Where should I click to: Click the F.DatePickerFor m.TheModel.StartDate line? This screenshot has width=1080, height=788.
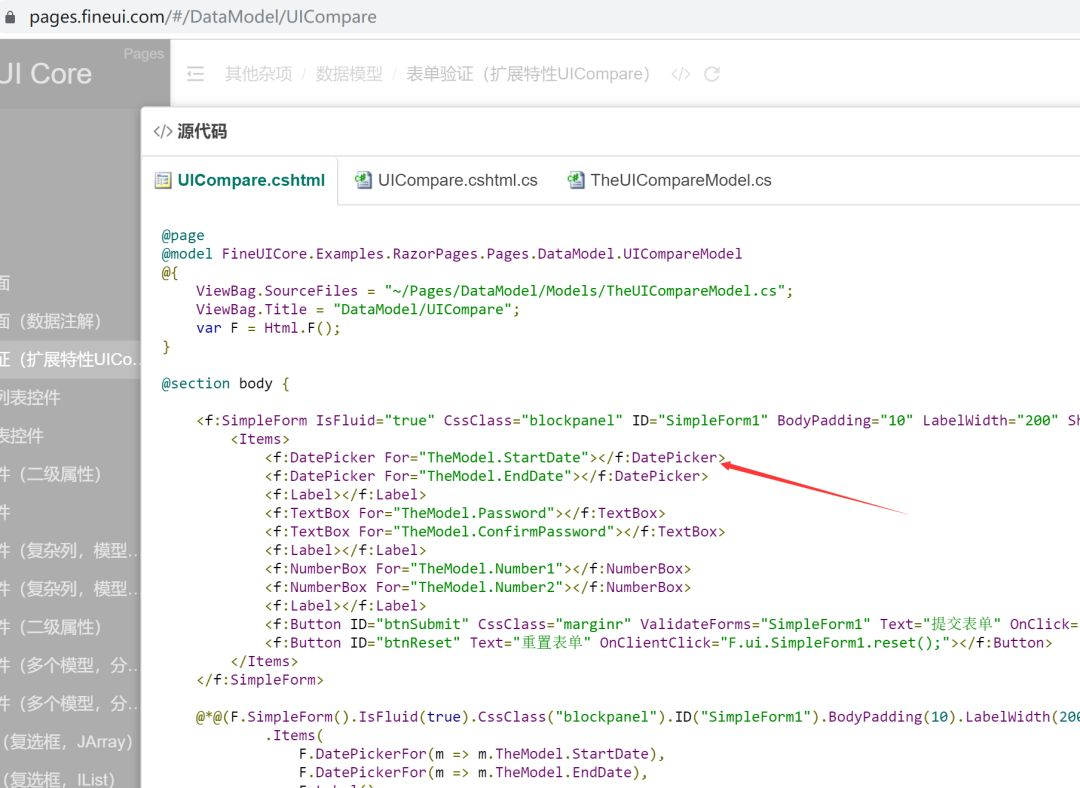coord(482,754)
